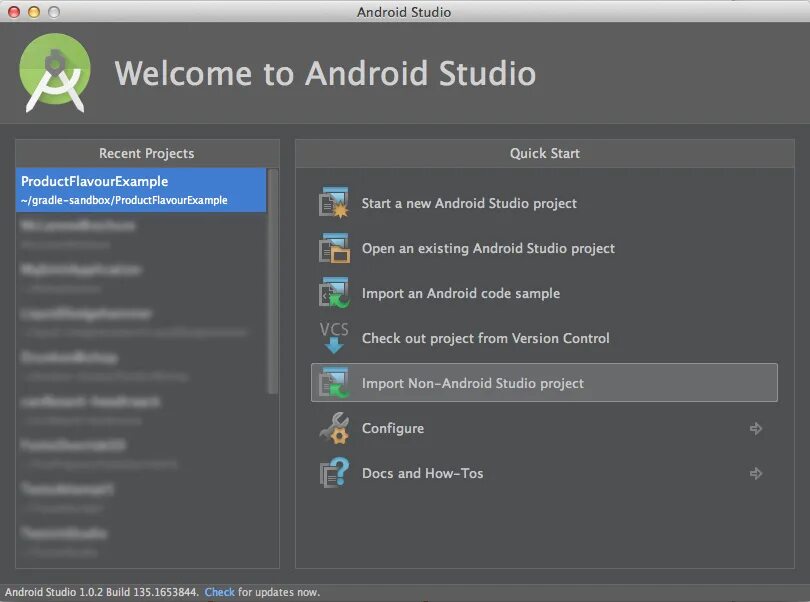Image resolution: width=810 pixels, height=602 pixels.
Task: Select Import Non-Android Studio project
Action: tap(544, 383)
